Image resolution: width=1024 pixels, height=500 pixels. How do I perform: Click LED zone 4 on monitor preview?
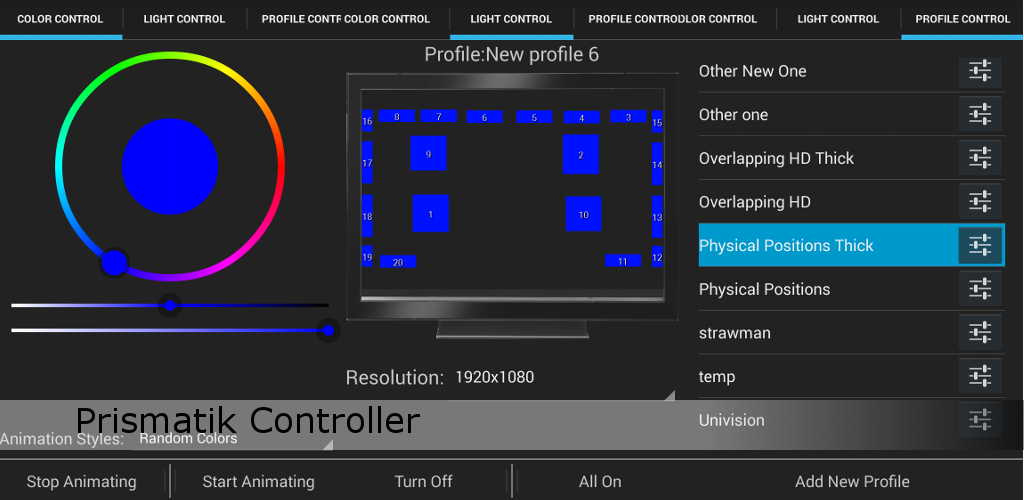581,117
